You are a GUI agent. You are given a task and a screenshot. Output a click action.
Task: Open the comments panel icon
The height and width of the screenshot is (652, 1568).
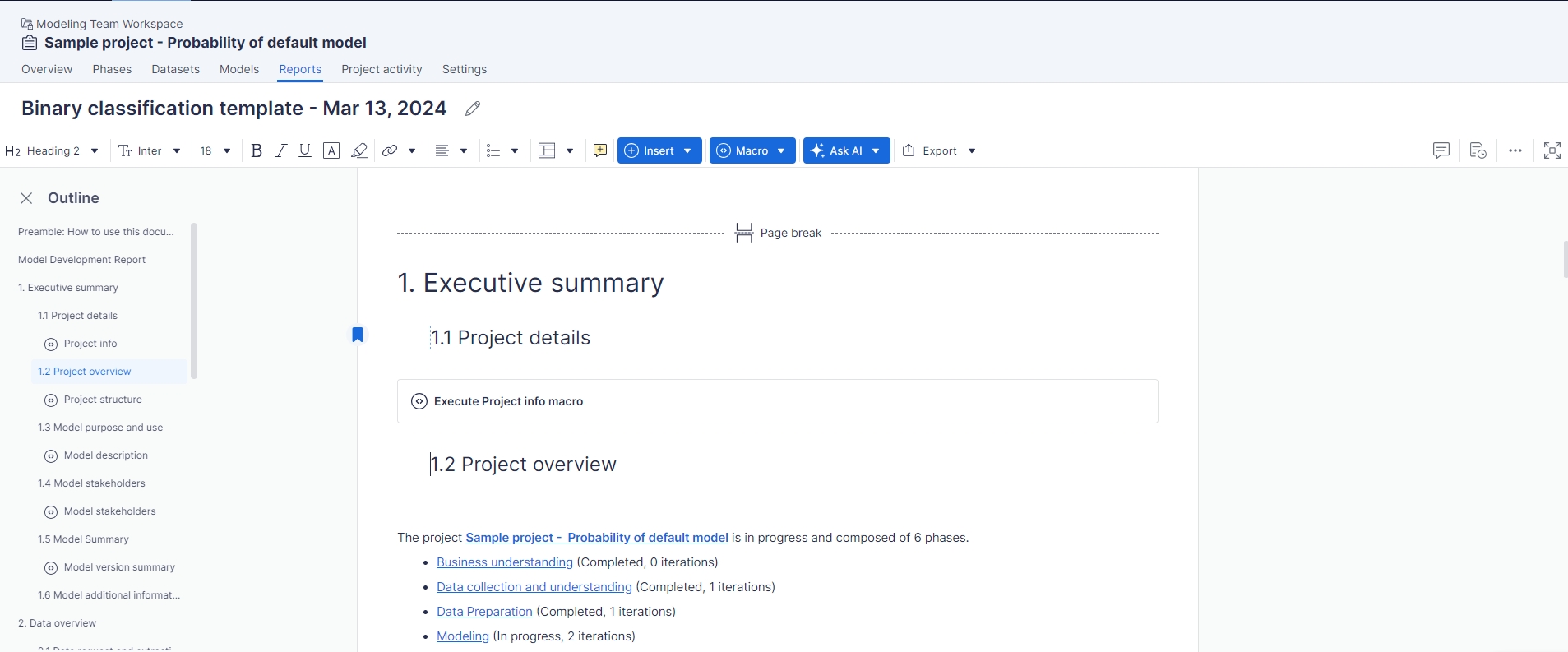tap(1441, 150)
